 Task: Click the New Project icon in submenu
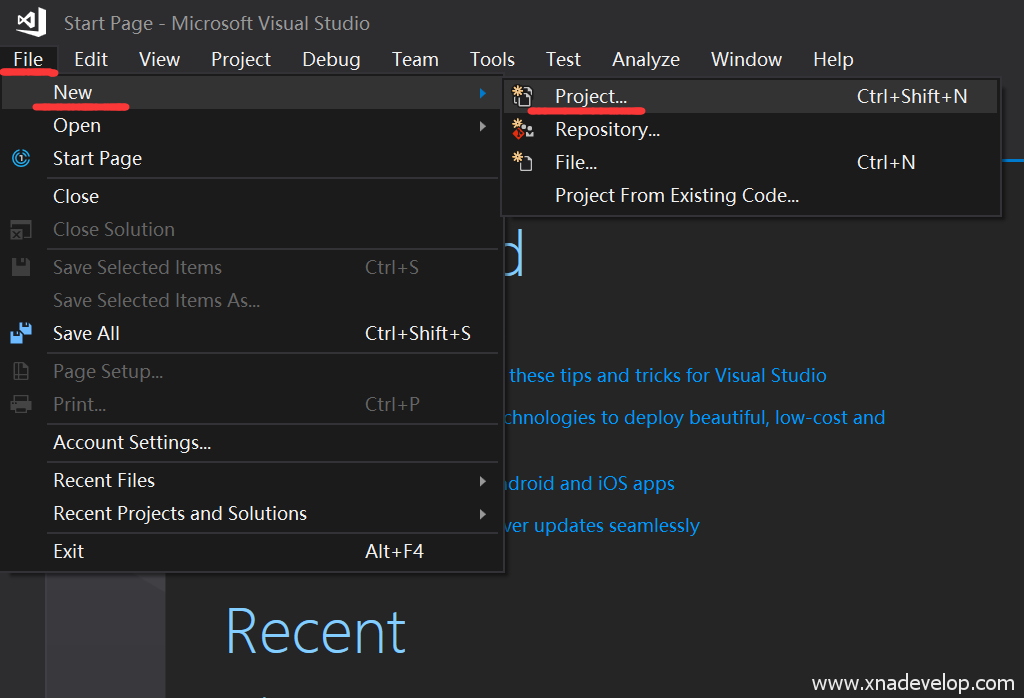pos(522,96)
